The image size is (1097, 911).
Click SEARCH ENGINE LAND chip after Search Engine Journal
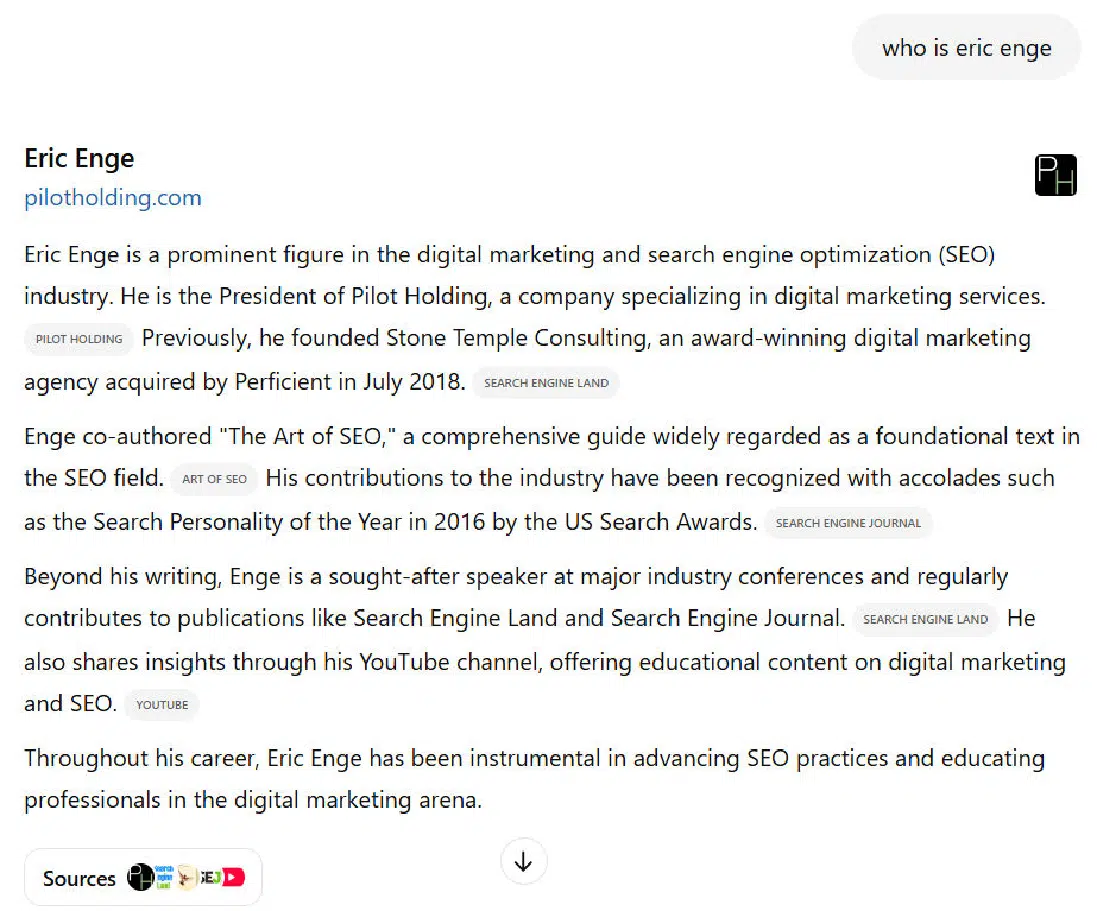point(925,619)
